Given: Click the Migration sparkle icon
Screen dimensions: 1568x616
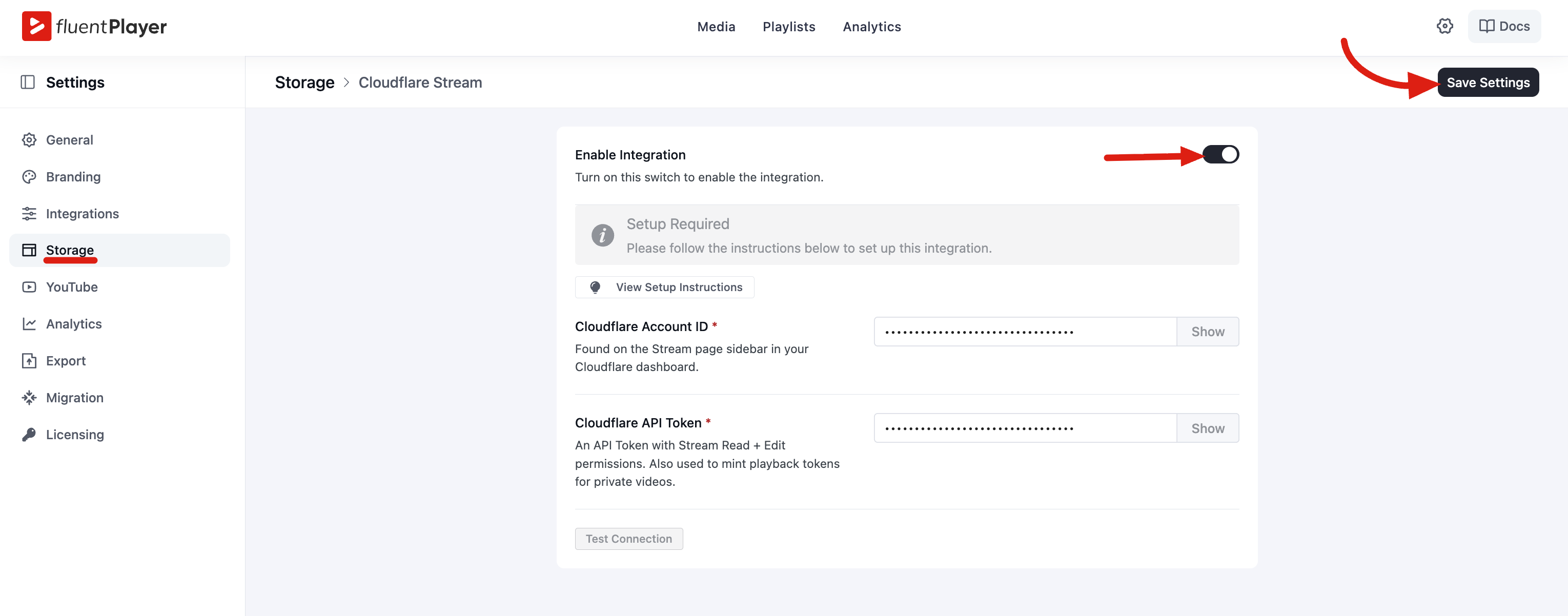Looking at the screenshot, I should (29, 398).
